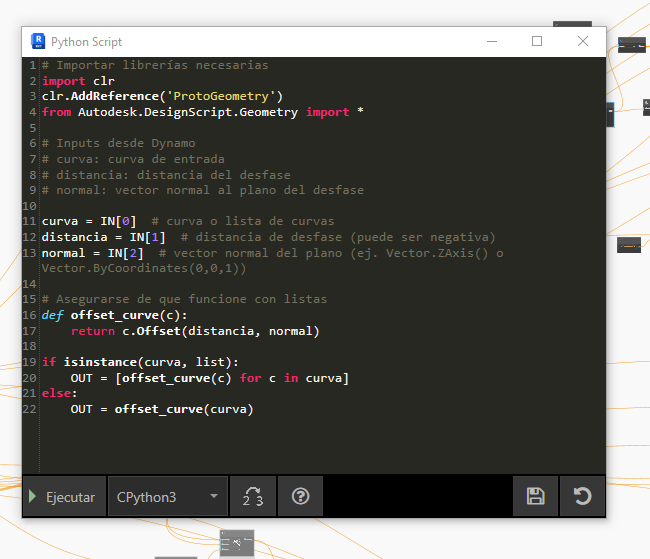Click the '# Inputs desde Dynamo' comment

pyautogui.click(x=119, y=143)
